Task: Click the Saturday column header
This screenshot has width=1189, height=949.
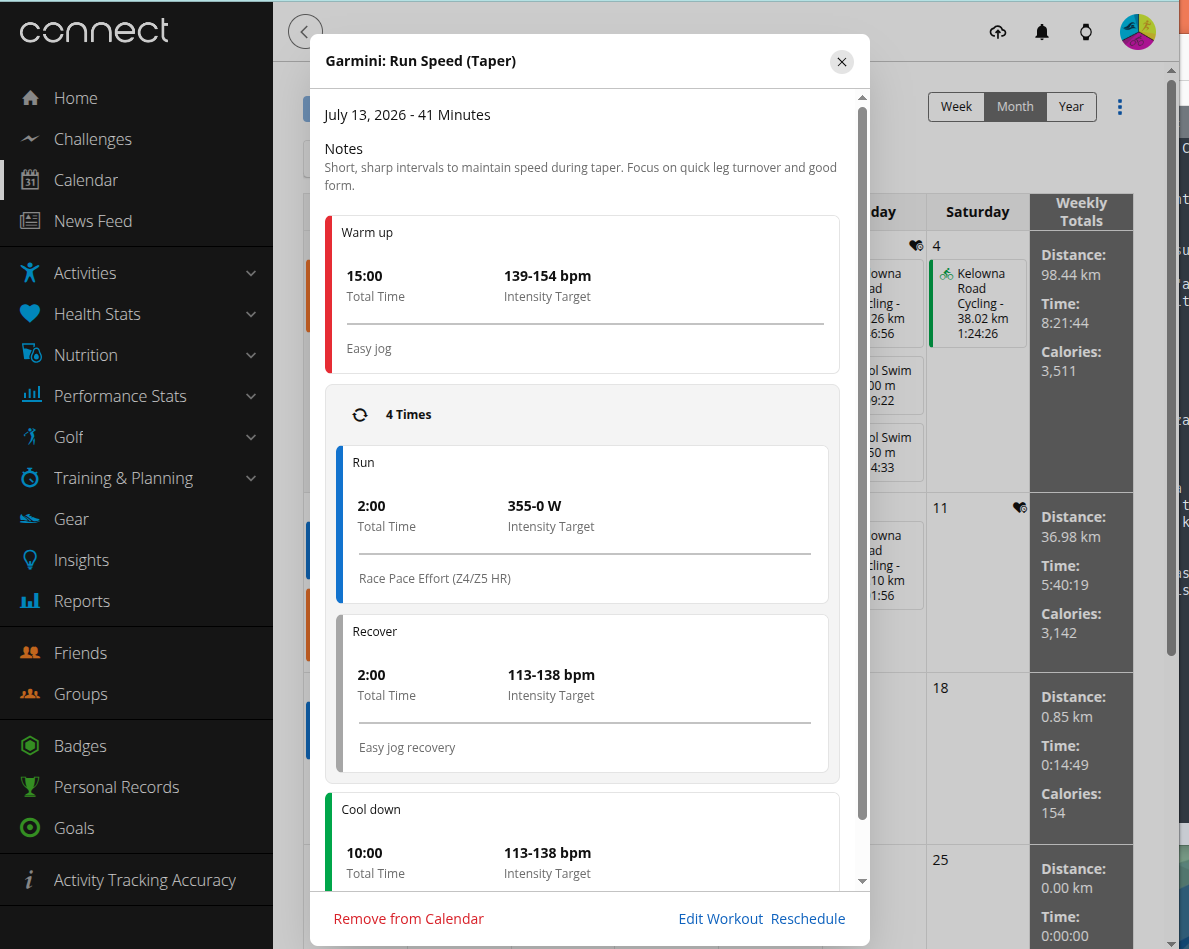Action: click(978, 212)
